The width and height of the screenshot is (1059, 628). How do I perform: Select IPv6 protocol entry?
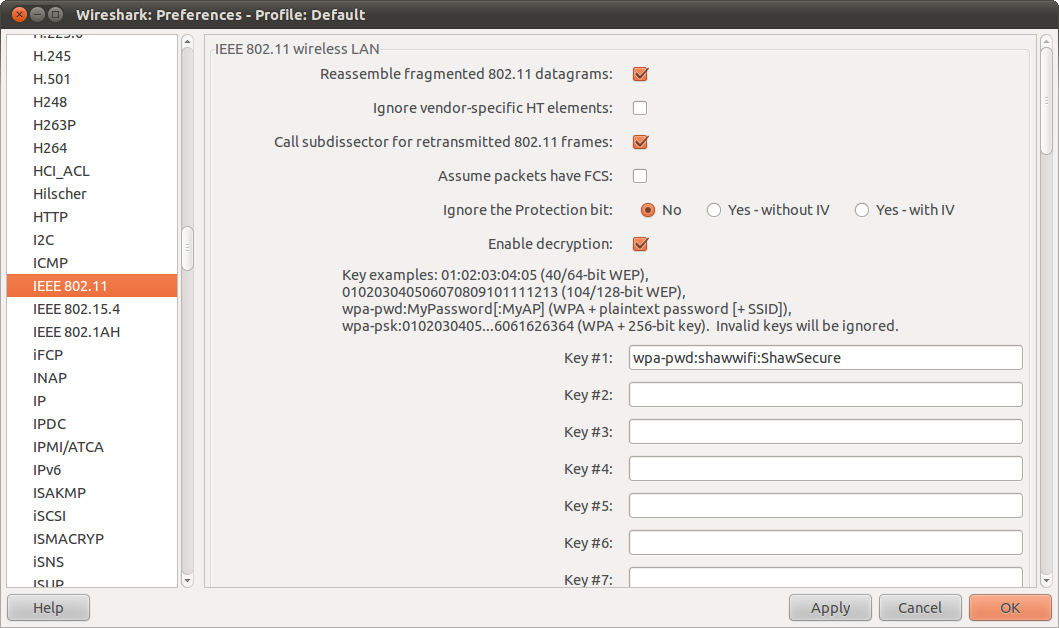pos(47,470)
